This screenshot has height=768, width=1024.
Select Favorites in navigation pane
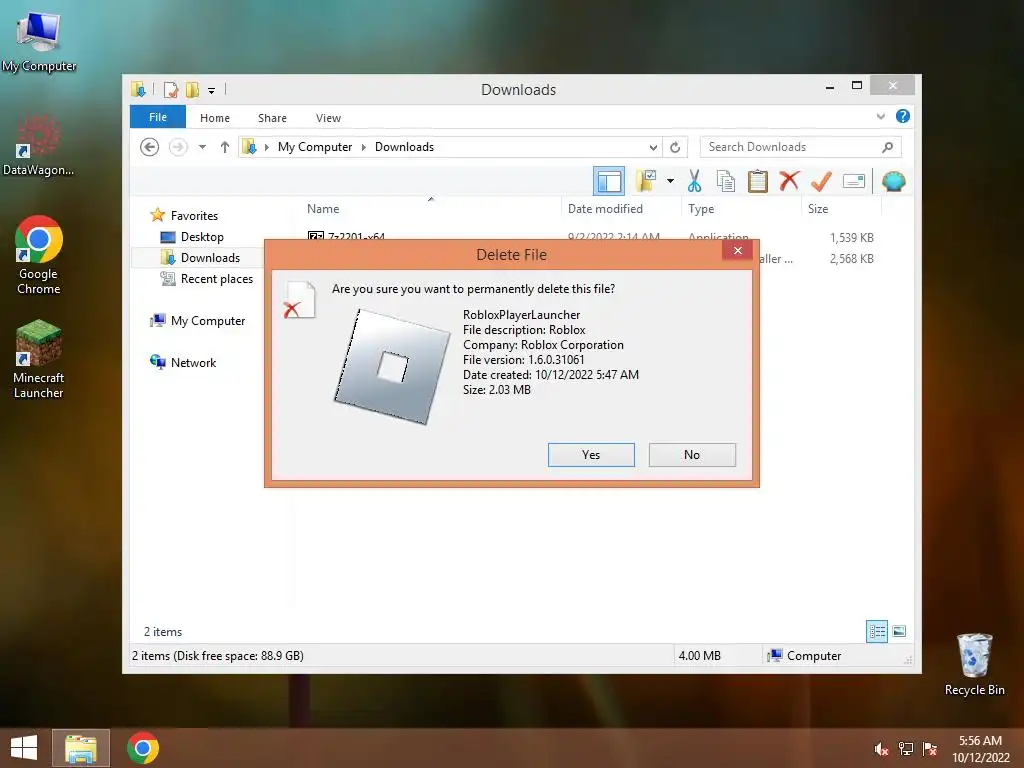click(x=194, y=216)
